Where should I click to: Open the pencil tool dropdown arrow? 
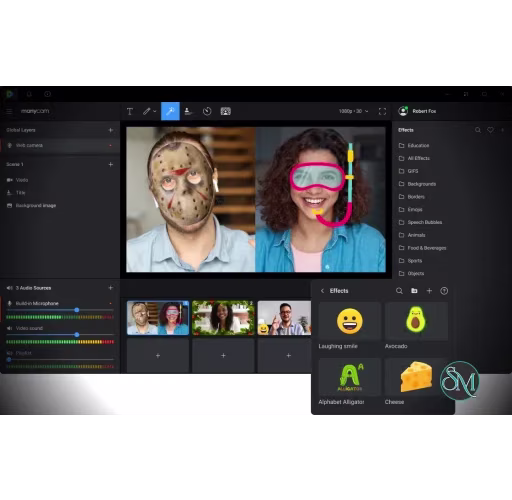(x=155, y=111)
